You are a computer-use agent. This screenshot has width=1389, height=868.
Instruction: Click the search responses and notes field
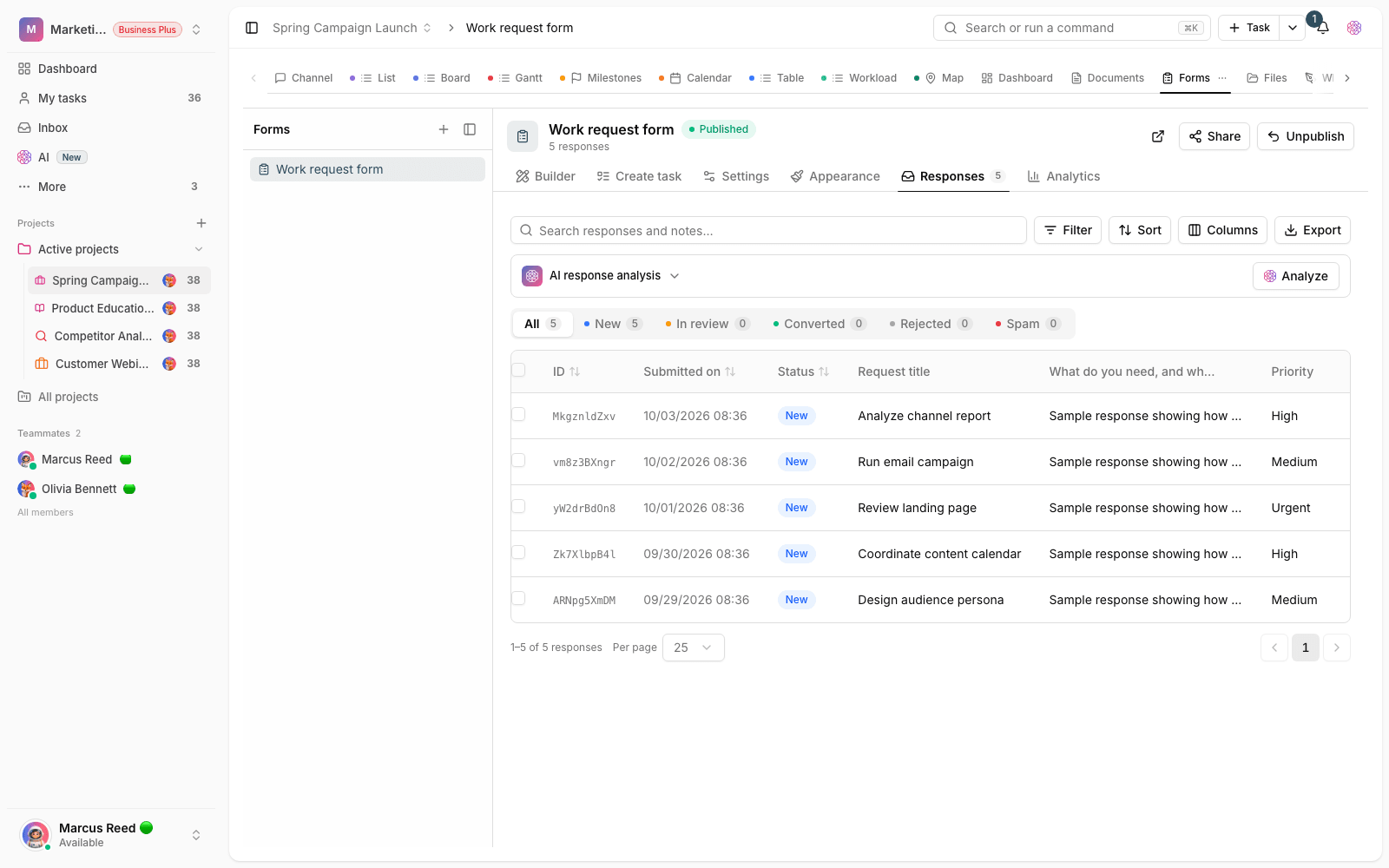coord(768,230)
